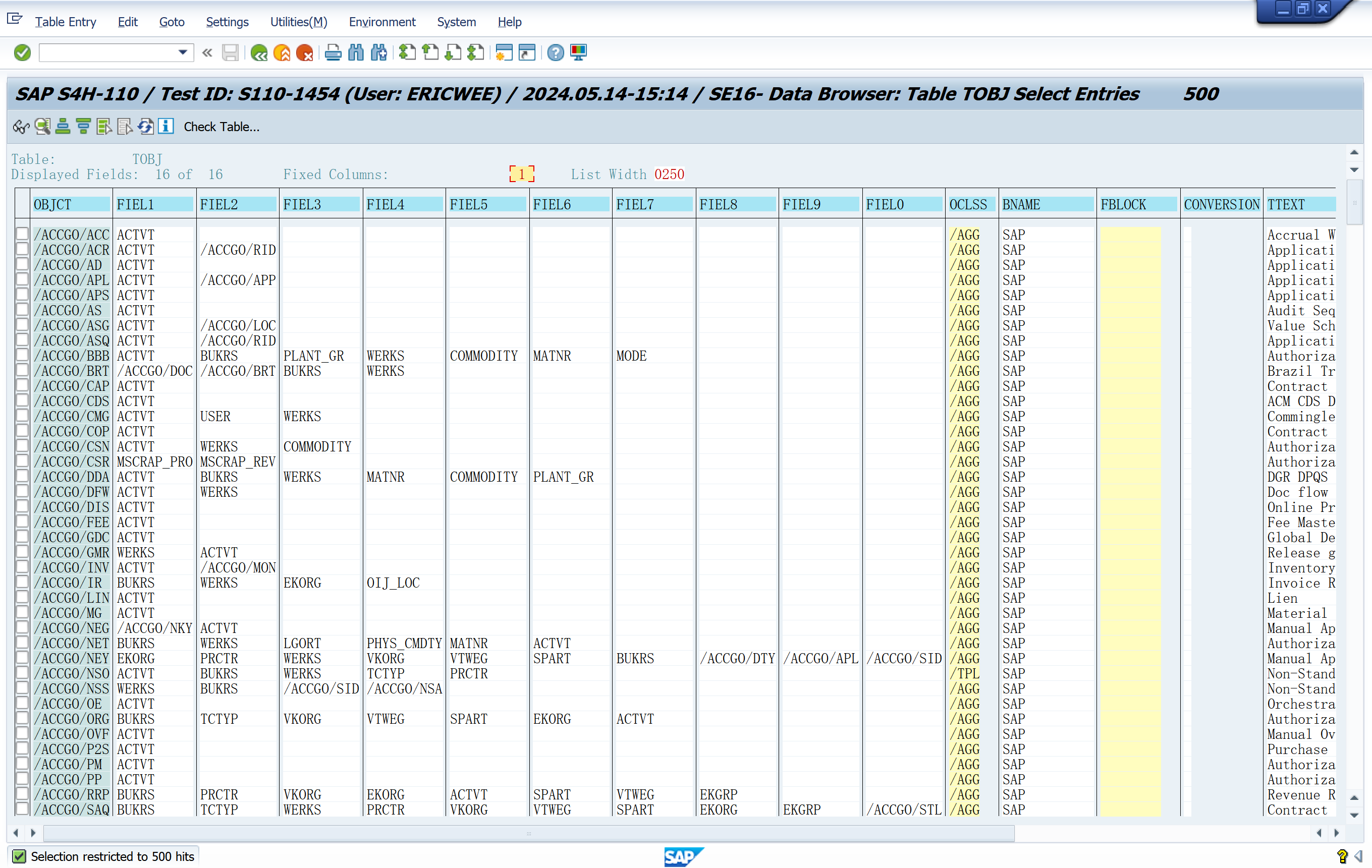Click the blue Information icon
1372x868 pixels.
(166, 127)
